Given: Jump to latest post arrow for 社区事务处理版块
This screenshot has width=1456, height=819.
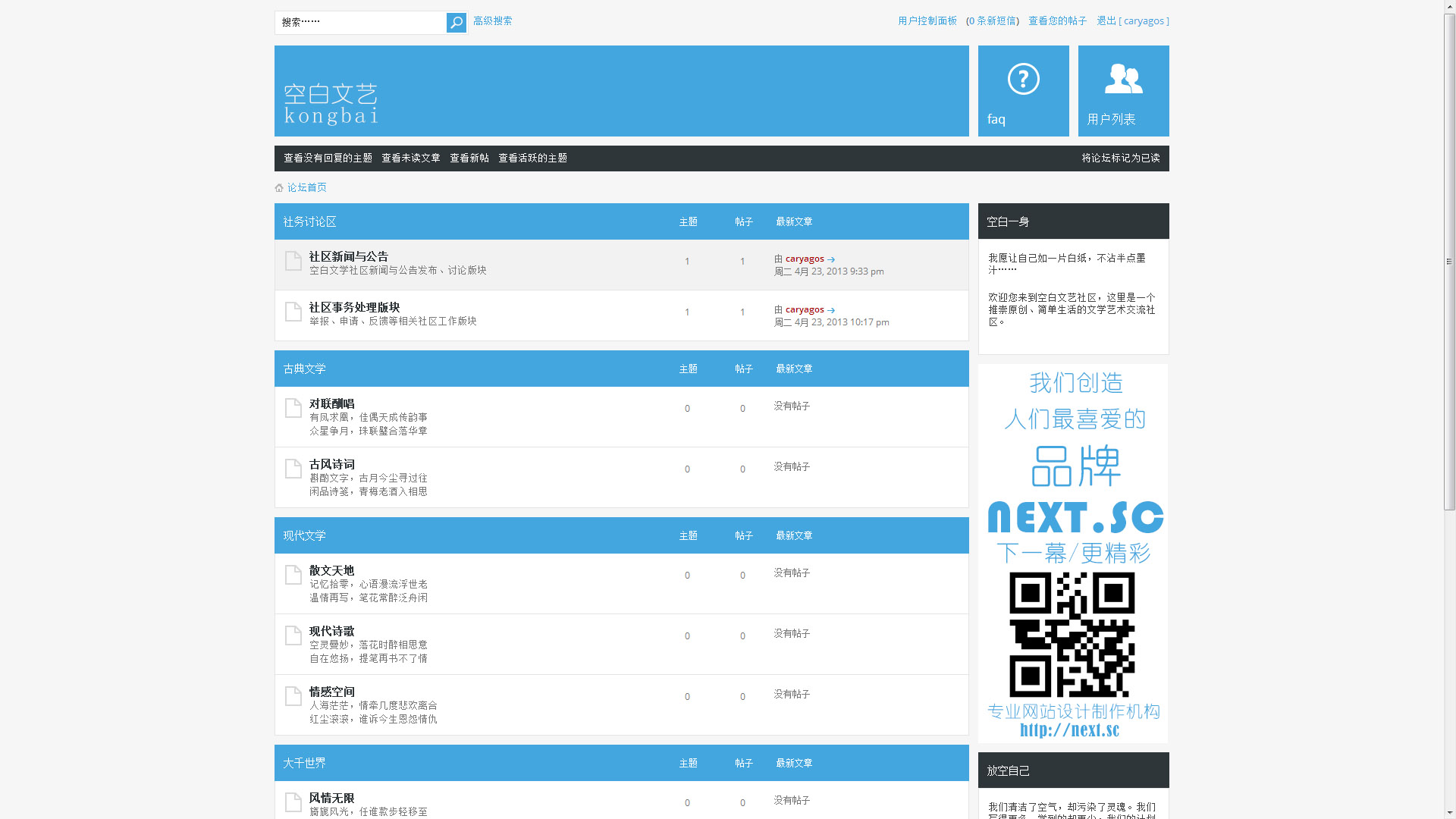Looking at the screenshot, I should pyautogui.click(x=831, y=310).
